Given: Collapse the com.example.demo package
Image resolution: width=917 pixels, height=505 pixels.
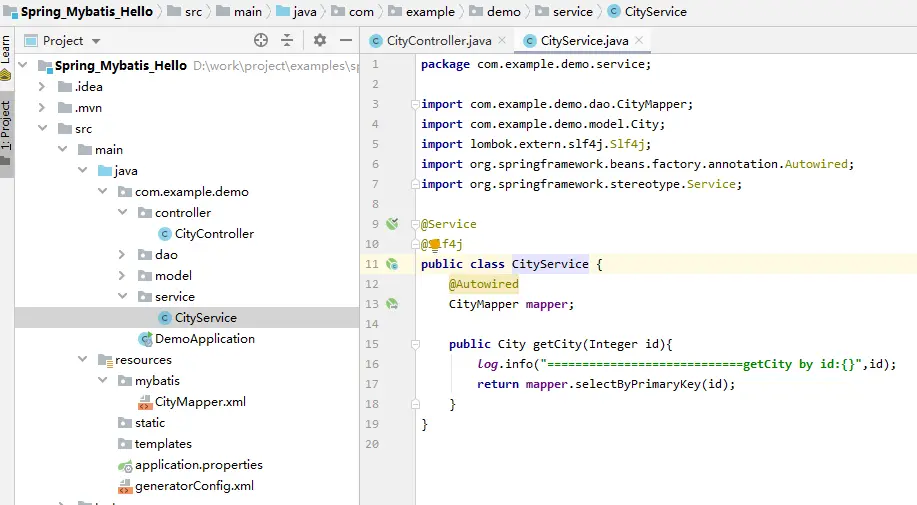Looking at the screenshot, I should (x=102, y=191).
